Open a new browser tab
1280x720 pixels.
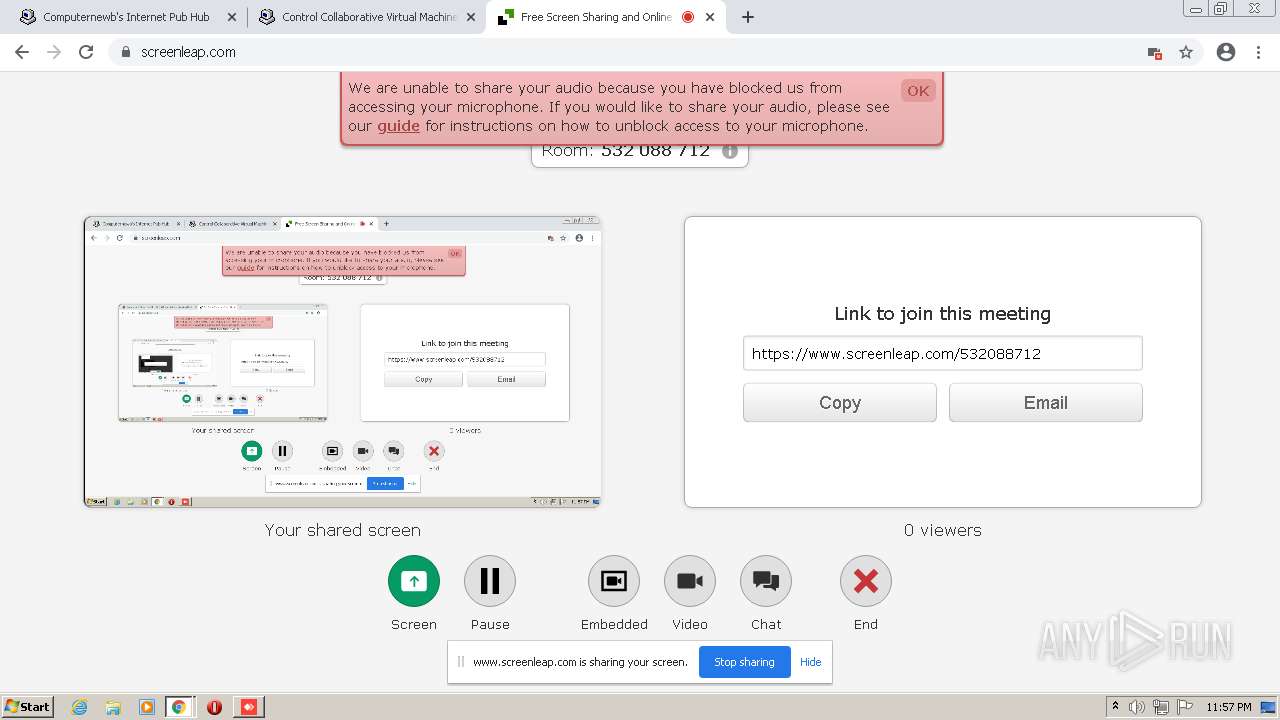[x=748, y=17]
